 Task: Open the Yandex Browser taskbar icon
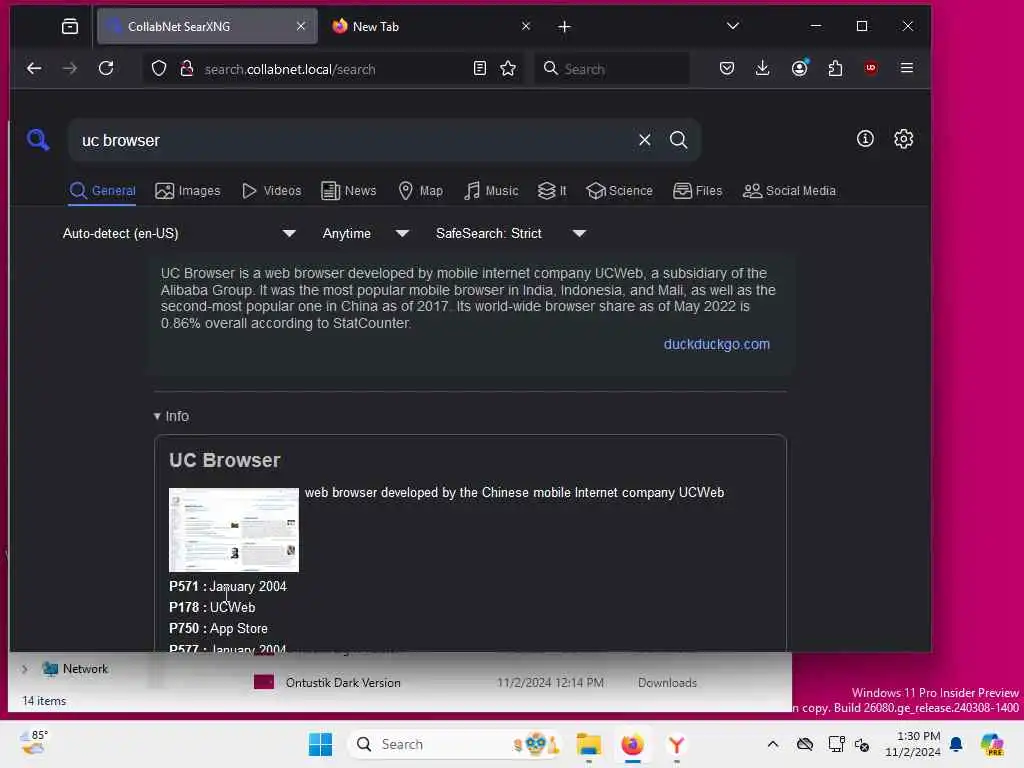677,744
